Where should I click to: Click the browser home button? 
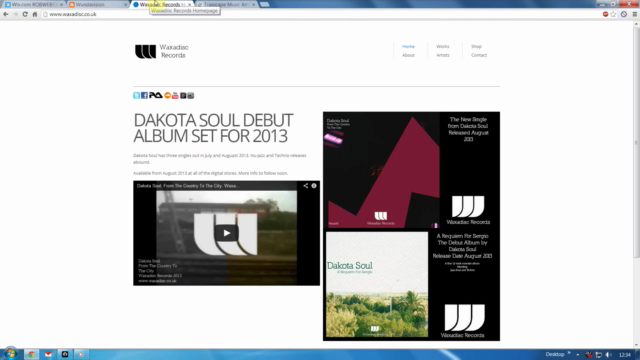click(35, 14)
